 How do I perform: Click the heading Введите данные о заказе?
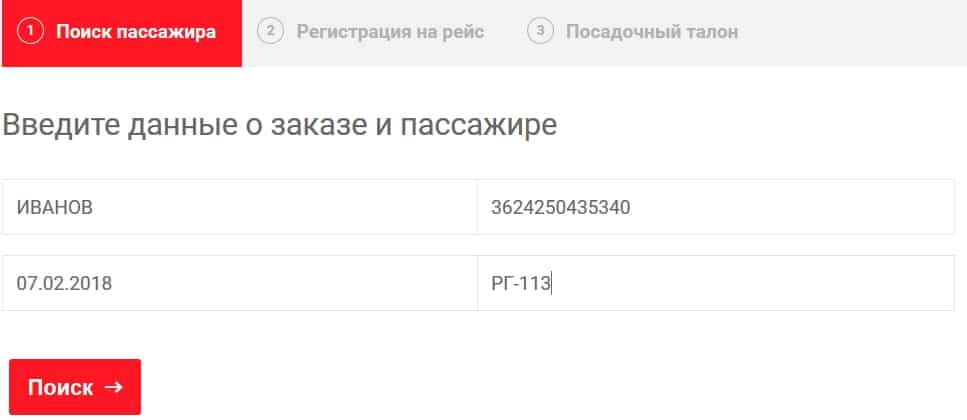click(x=200, y=126)
